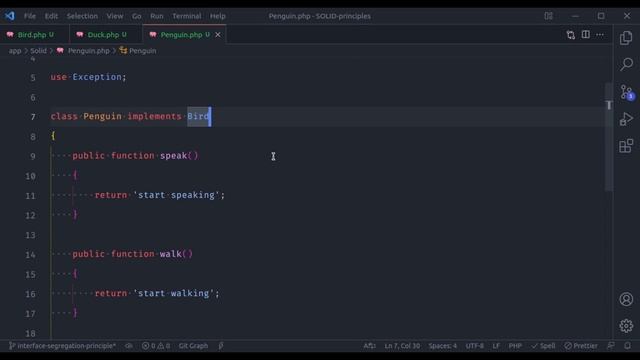Click the translate icon in status bar
This screenshot has width=640, height=360.
pos(369,346)
